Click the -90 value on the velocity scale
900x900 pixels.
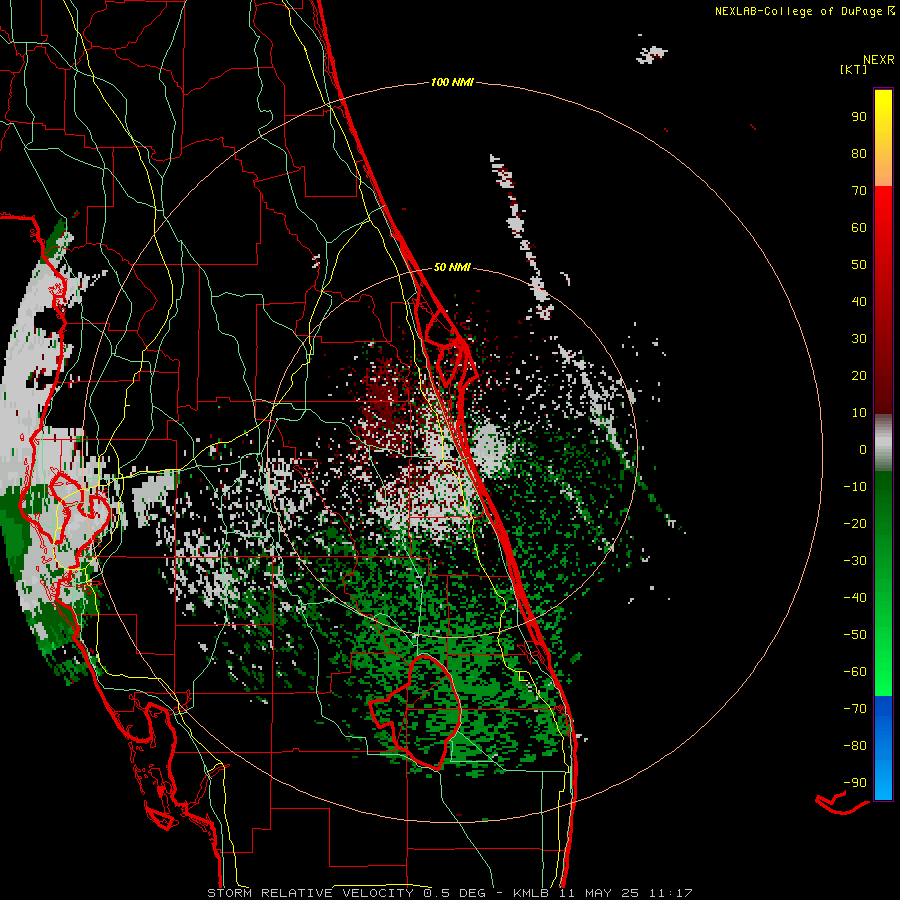click(x=855, y=783)
